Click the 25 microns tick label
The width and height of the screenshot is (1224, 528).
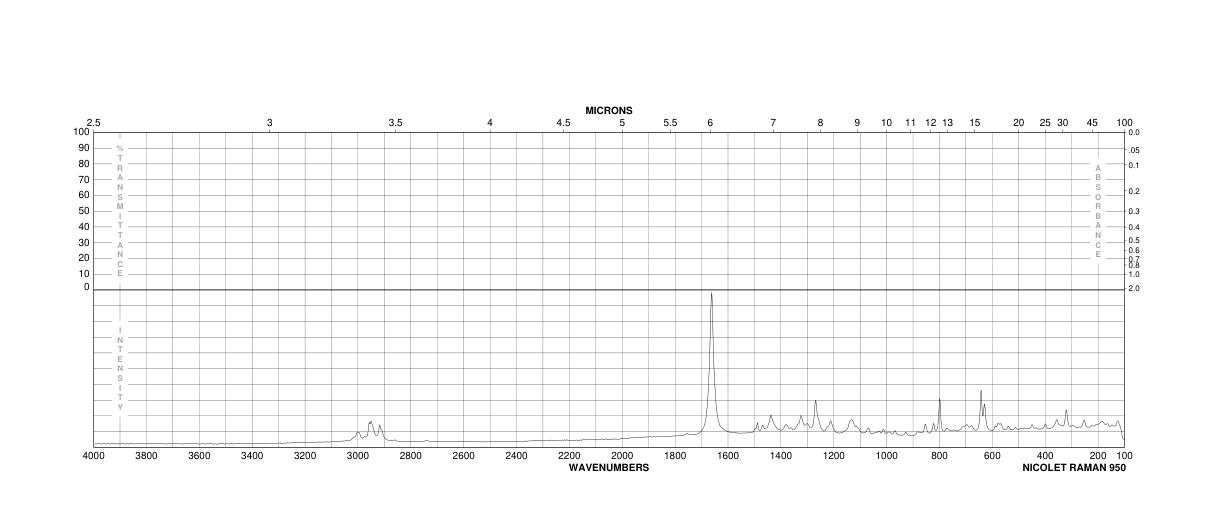[1045, 123]
